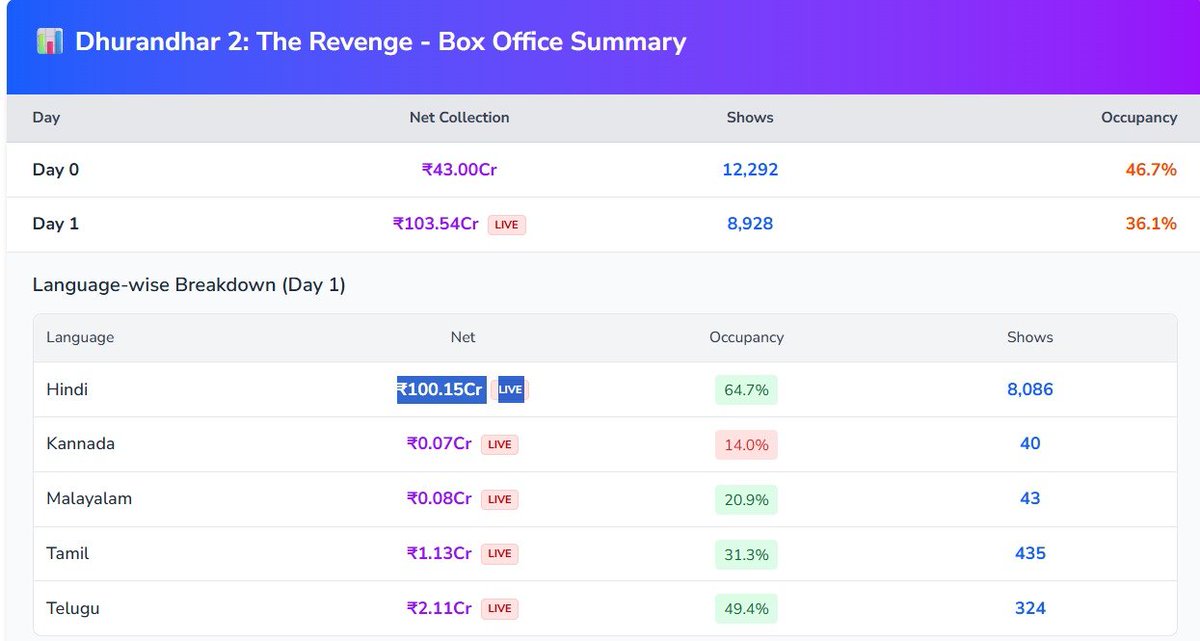Image resolution: width=1200 pixels, height=641 pixels.
Task: Sort by the Net Collection column header
Action: (x=459, y=117)
